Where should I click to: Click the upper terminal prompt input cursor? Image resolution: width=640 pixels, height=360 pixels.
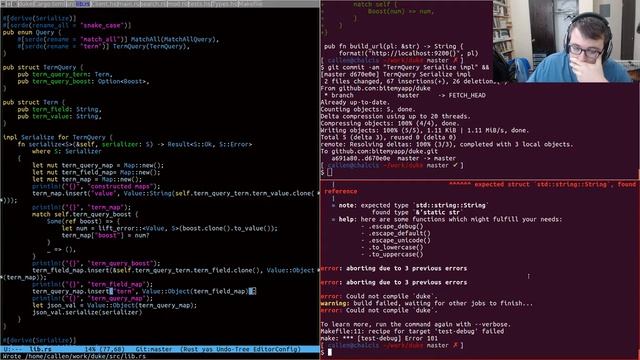click(x=330, y=172)
